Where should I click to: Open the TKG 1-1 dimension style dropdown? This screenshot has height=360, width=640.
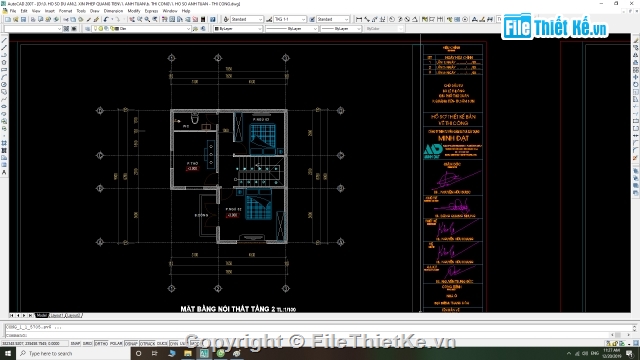[290, 19]
